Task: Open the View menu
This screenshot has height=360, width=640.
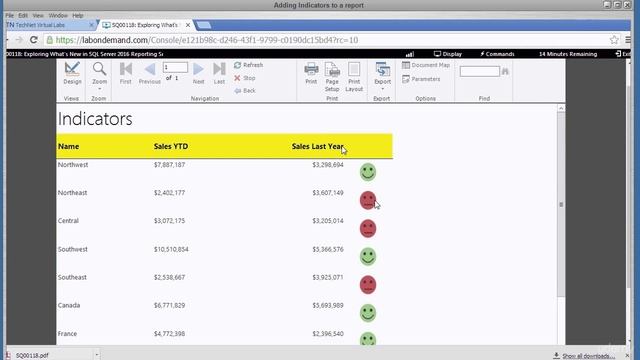Action: point(38,16)
